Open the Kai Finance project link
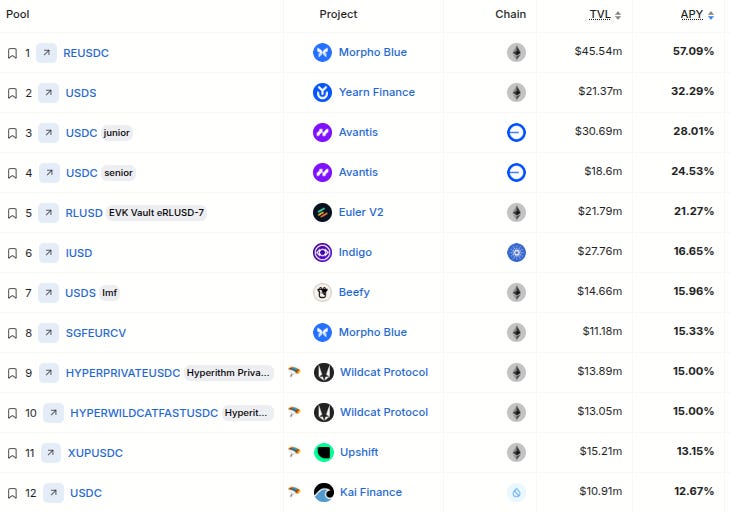The height and width of the screenshot is (512, 730). tap(371, 492)
